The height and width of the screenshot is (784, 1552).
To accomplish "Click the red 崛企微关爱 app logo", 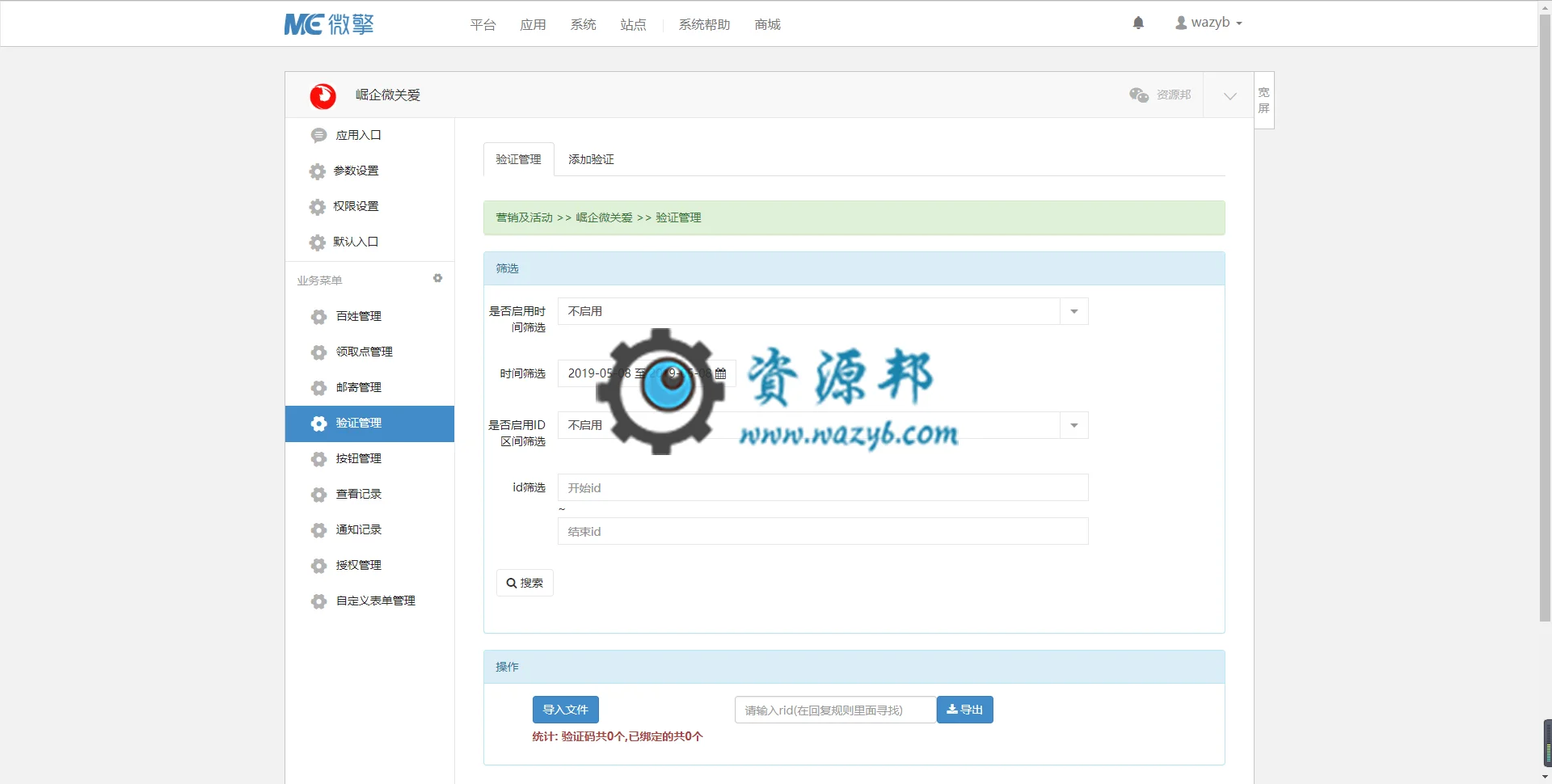I will point(323,95).
